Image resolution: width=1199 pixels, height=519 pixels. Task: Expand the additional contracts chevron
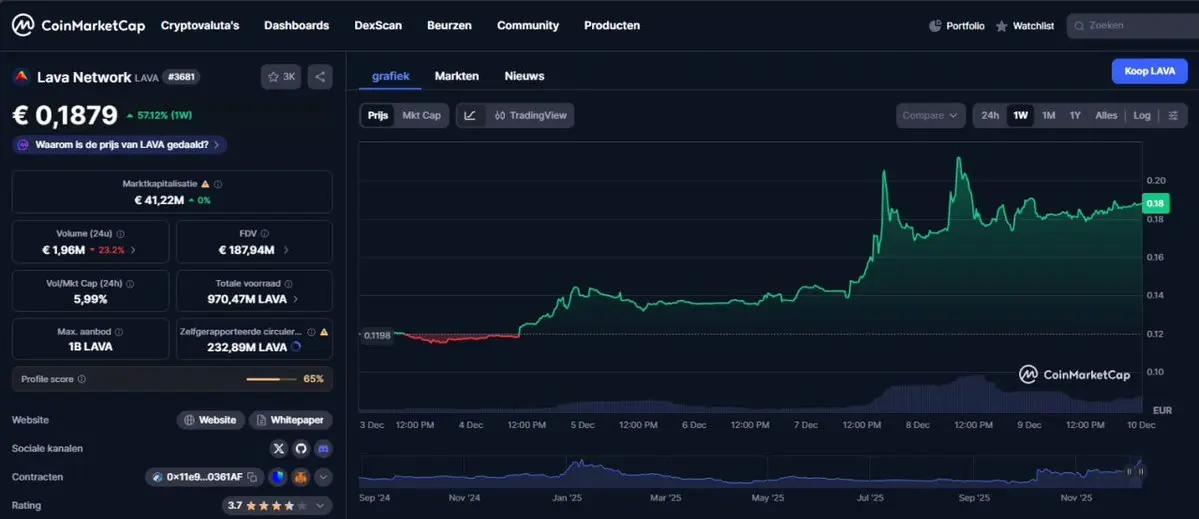click(324, 477)
